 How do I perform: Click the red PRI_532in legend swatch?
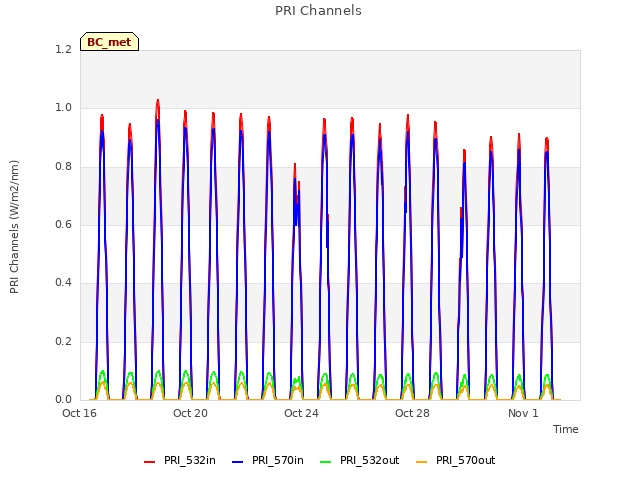pos(149,462)
